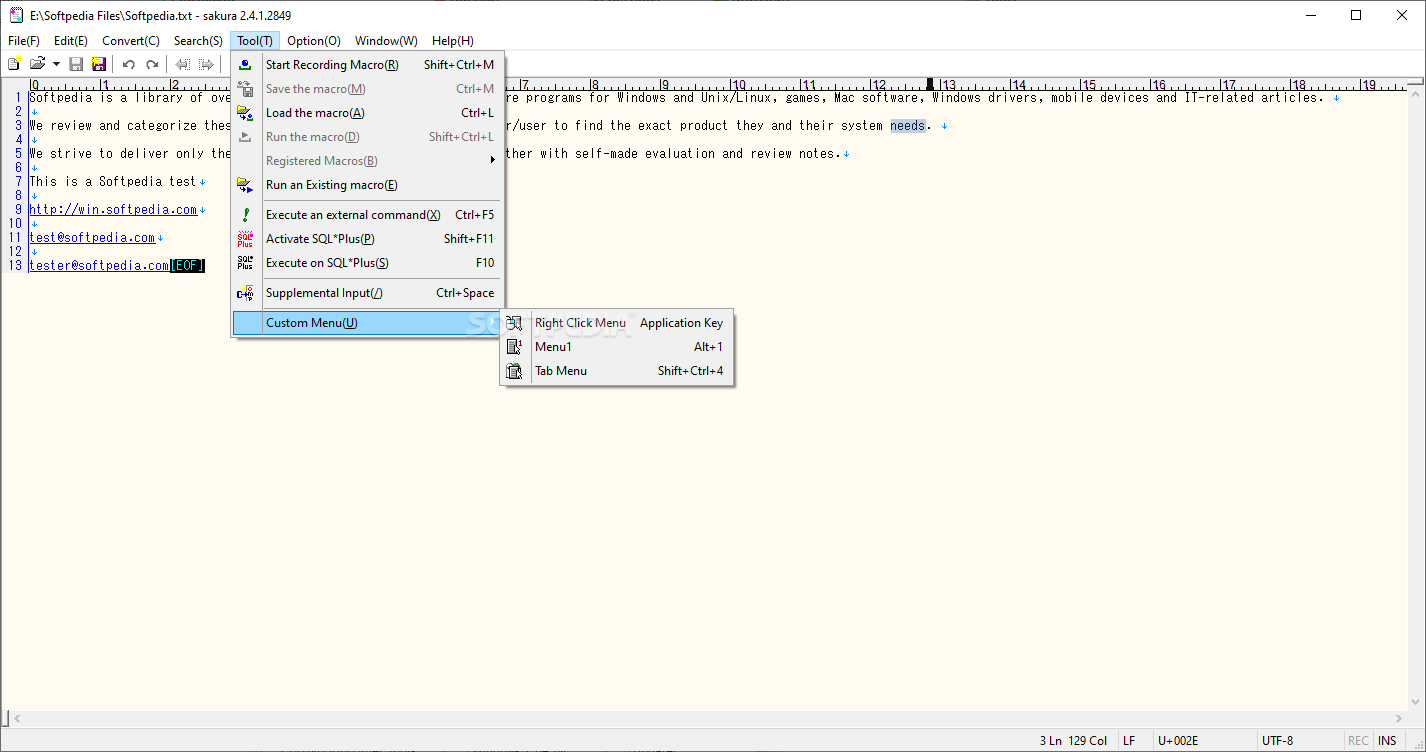Image resolution: width=1426 pixels, height=752 pixels.
Task: Click the Save As toolbar icon
Action: 99,64
